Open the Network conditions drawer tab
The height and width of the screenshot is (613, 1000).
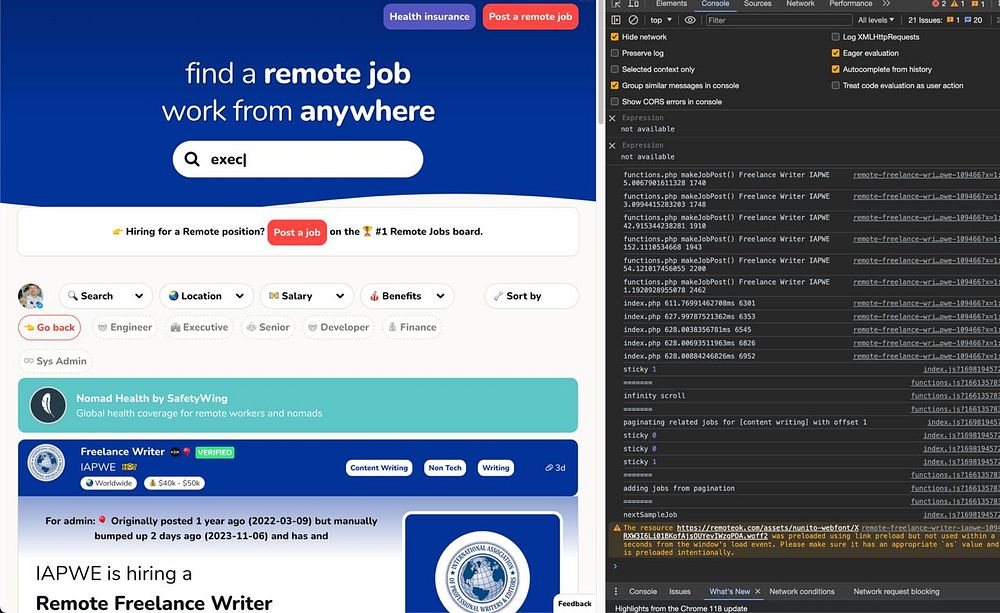802,592
